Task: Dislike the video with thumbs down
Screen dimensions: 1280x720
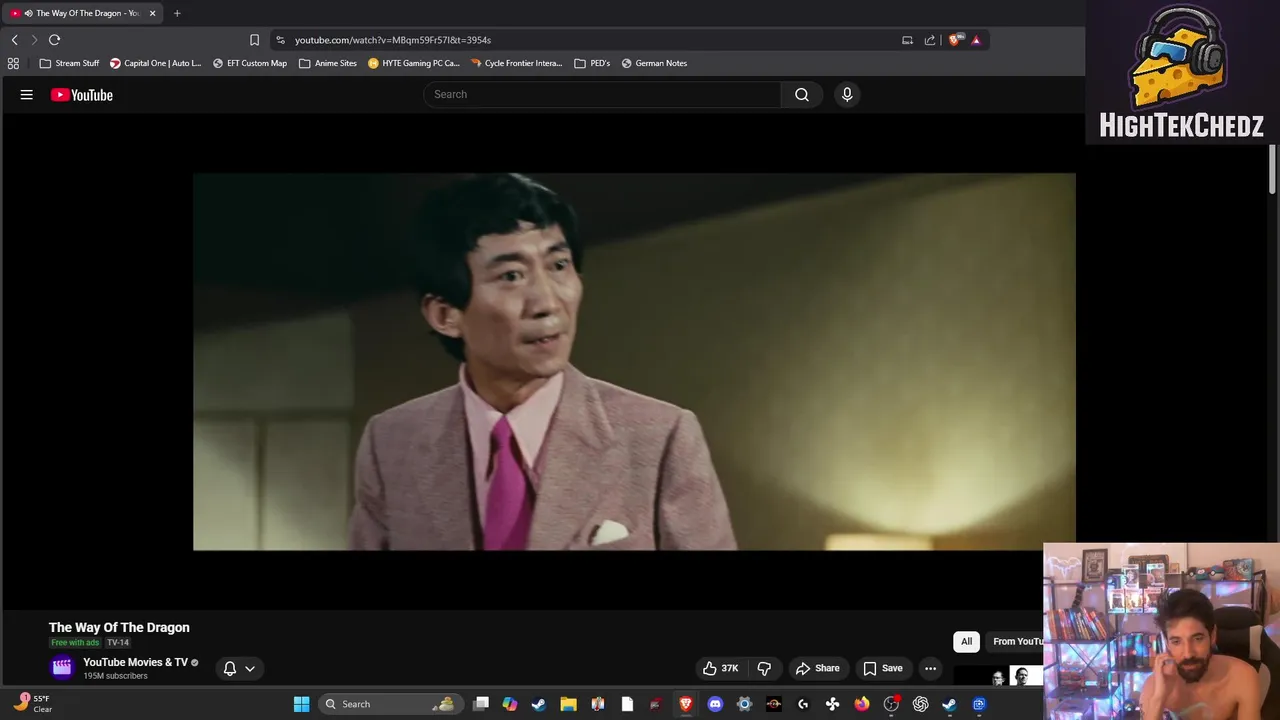Action: click(x=764, y=668)
